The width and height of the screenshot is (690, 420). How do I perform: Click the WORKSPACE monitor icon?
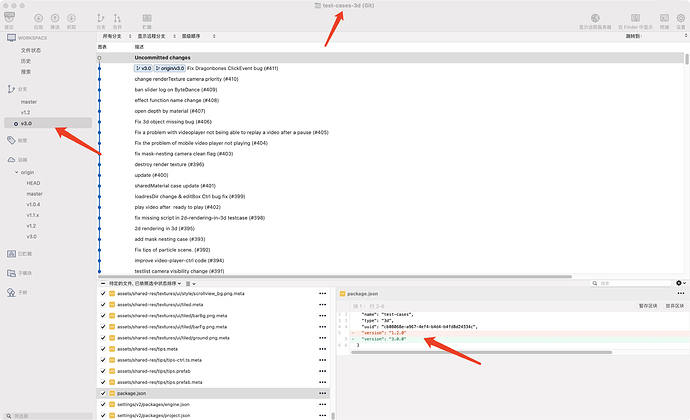[x=11, y=38]
